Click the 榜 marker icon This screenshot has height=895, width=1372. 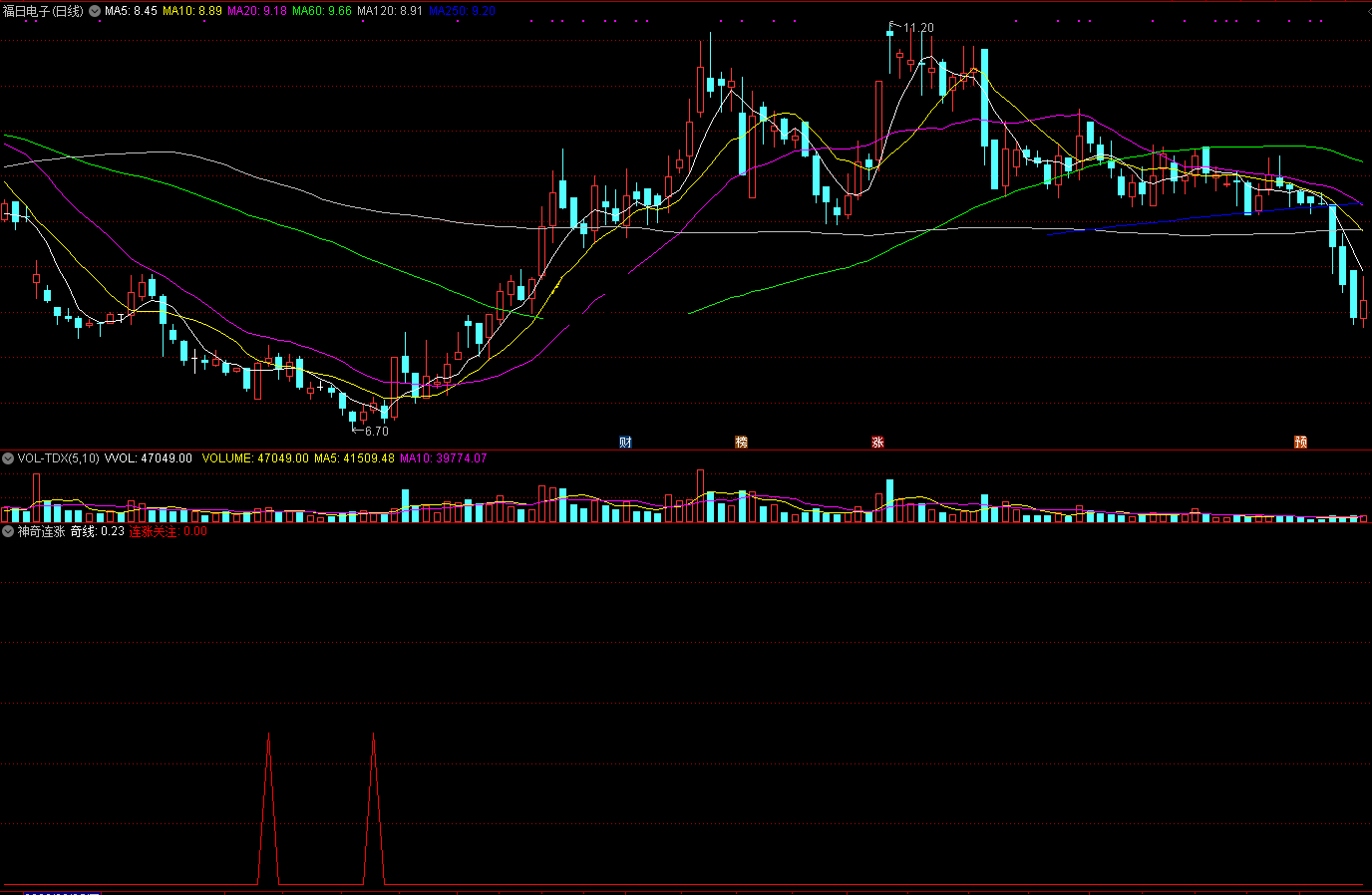tap(741, 442)
